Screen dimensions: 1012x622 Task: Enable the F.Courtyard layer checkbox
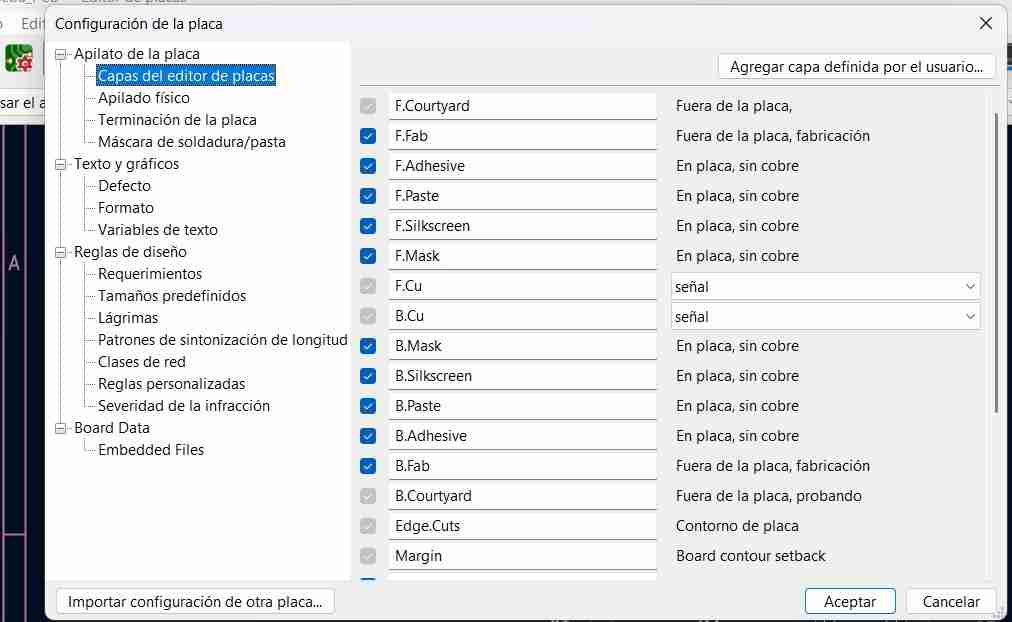pyautogui.click(x=368, y=105)
